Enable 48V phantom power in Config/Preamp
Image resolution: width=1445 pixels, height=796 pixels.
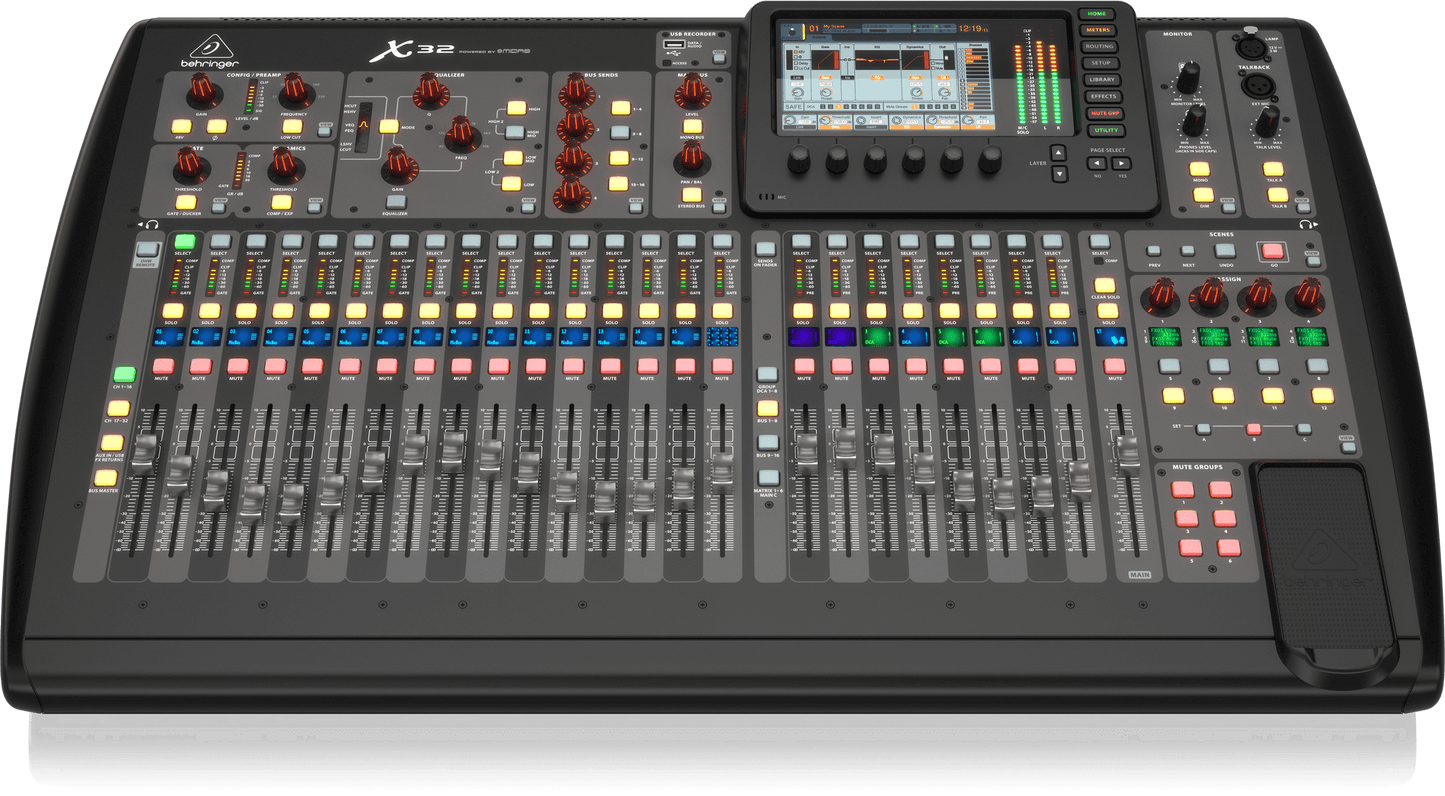(182, 126)
